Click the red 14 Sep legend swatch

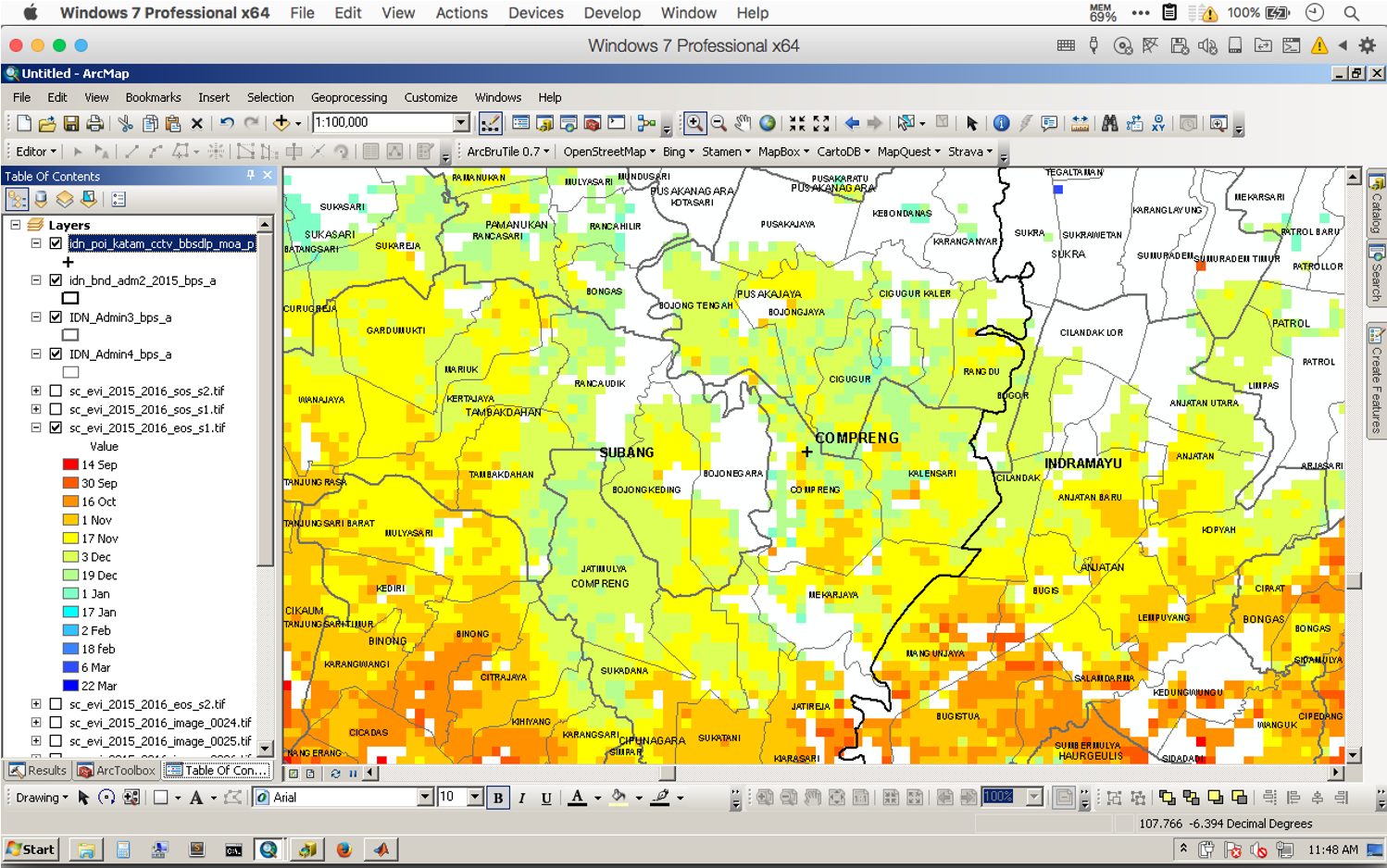[x=70, y=465]
